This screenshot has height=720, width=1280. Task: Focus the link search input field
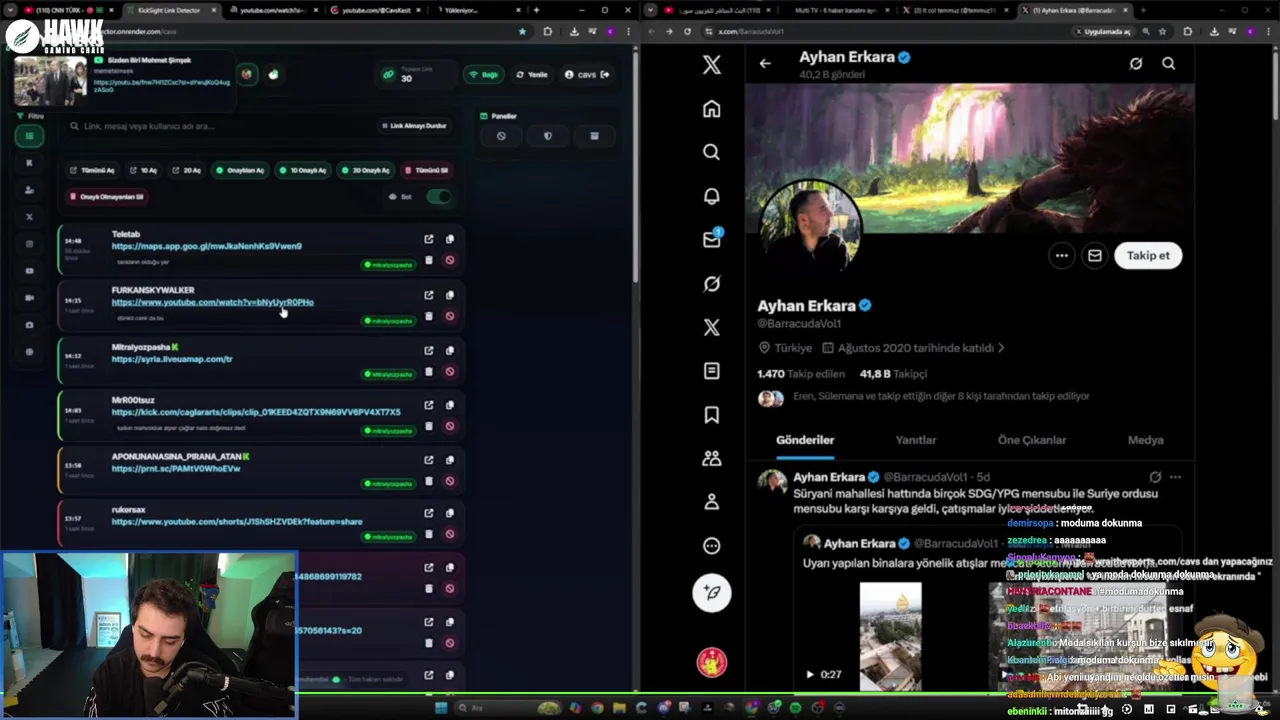[x=220, y=126]
